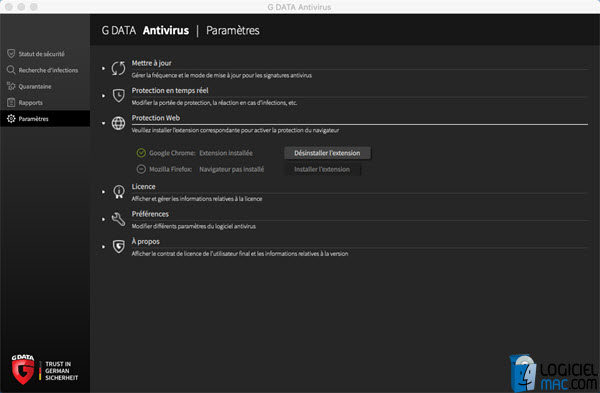Go to Quarantaine in sidebar
This screenshot has width=600, height=393.
point(45,86)
